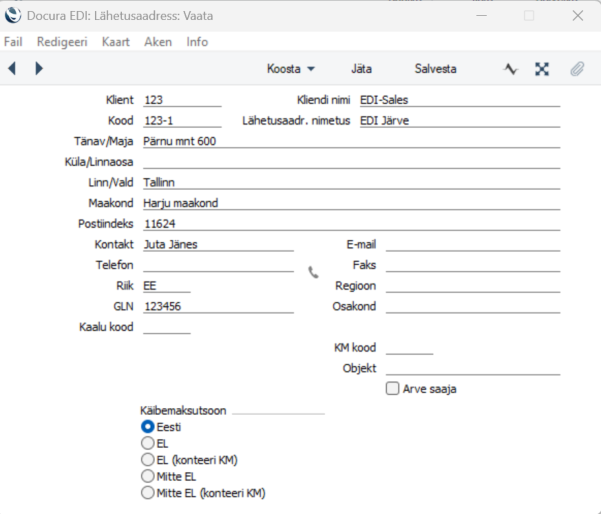This screenshot has height=514, width=601.
Task: Click the GLN field 123456
Action: click(x=218, y=307)
